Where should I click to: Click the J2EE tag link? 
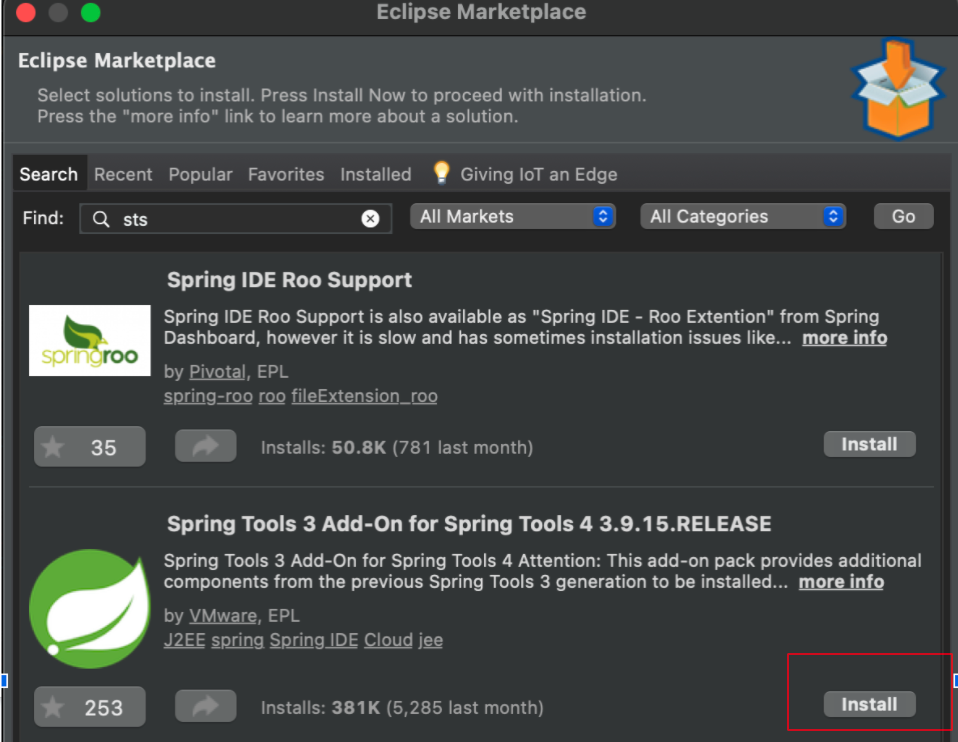[185, 640]
